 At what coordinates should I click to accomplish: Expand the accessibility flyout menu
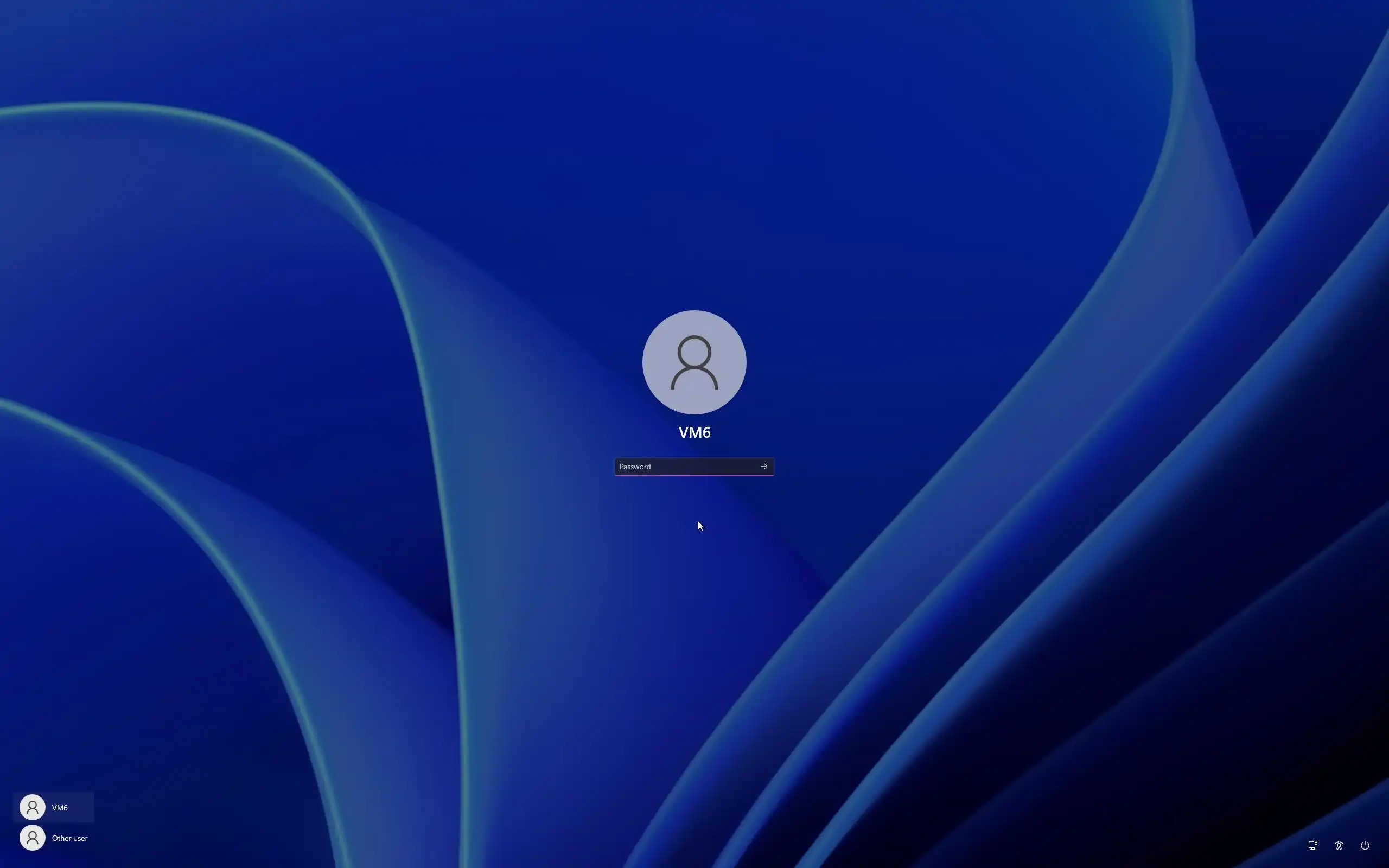coord(1339,845)
